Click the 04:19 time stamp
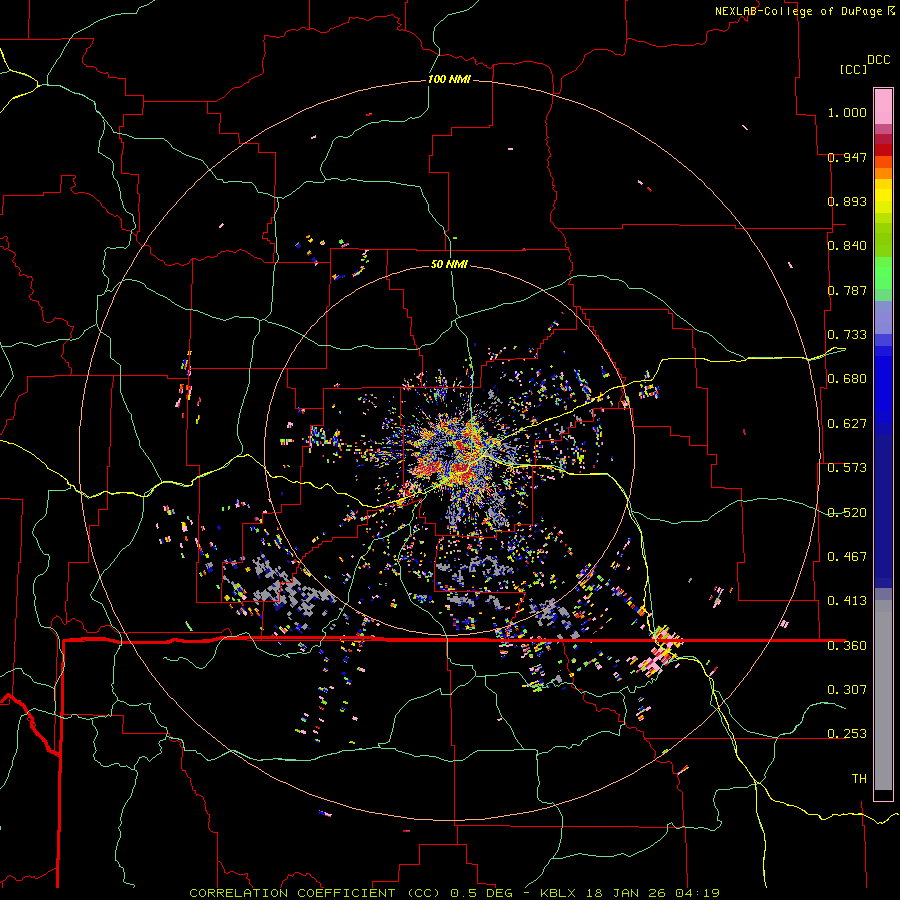 pyautogui.click(x=697, y=893)
